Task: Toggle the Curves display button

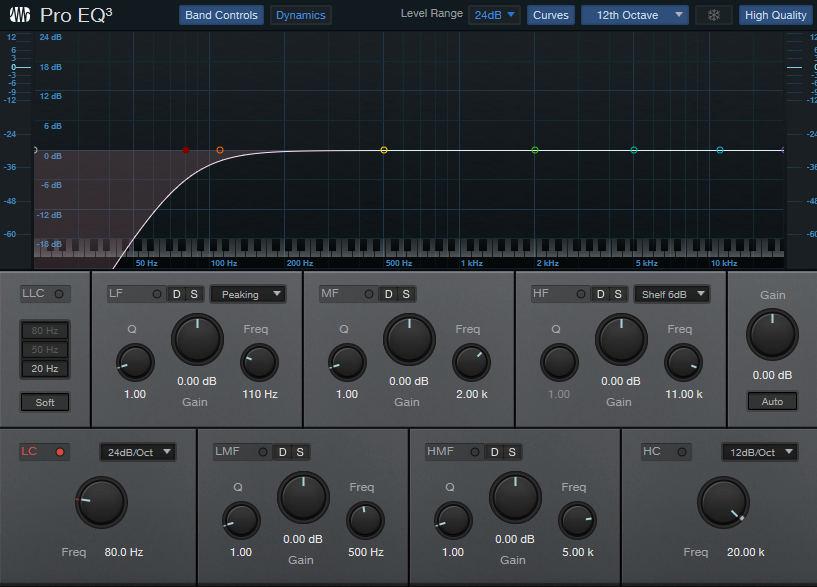Action: tap(551, 15)
